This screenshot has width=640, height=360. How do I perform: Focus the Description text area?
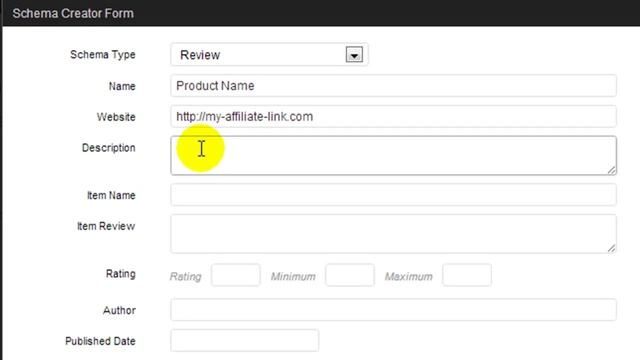tap(393, 156)
